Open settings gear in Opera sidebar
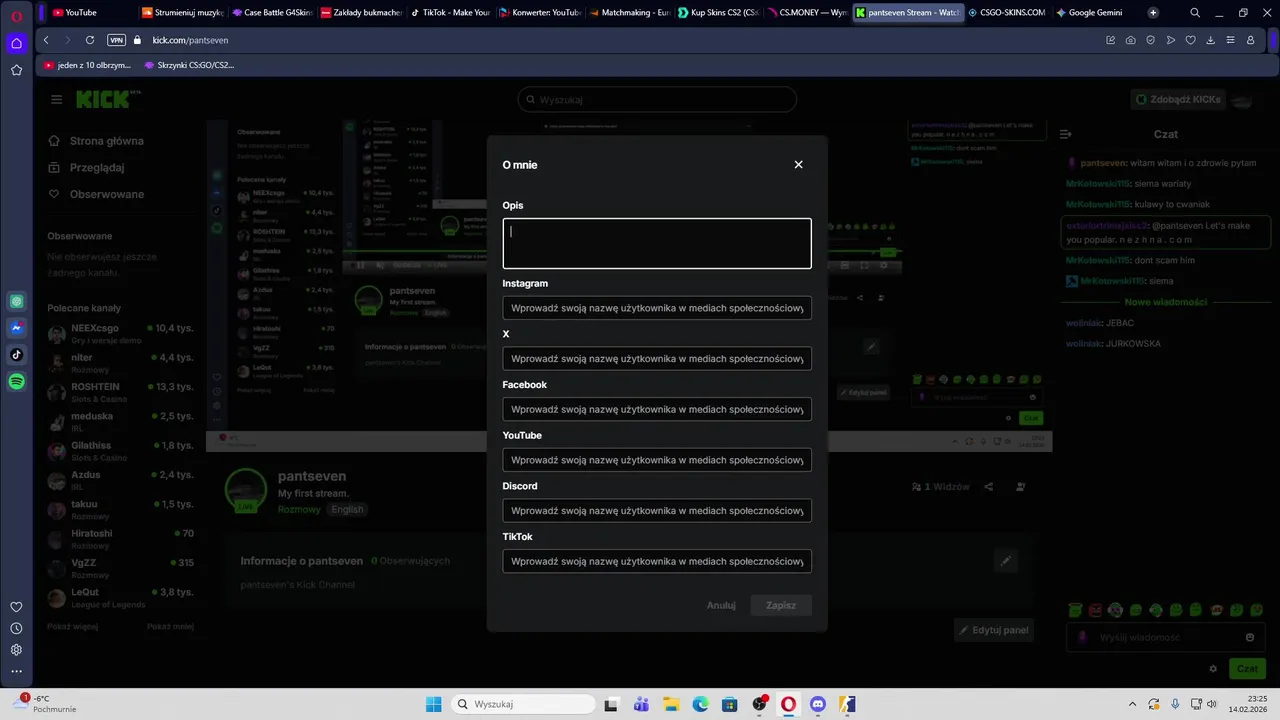The height and width of the screenshot is (720, 1280). coord(16,650)
